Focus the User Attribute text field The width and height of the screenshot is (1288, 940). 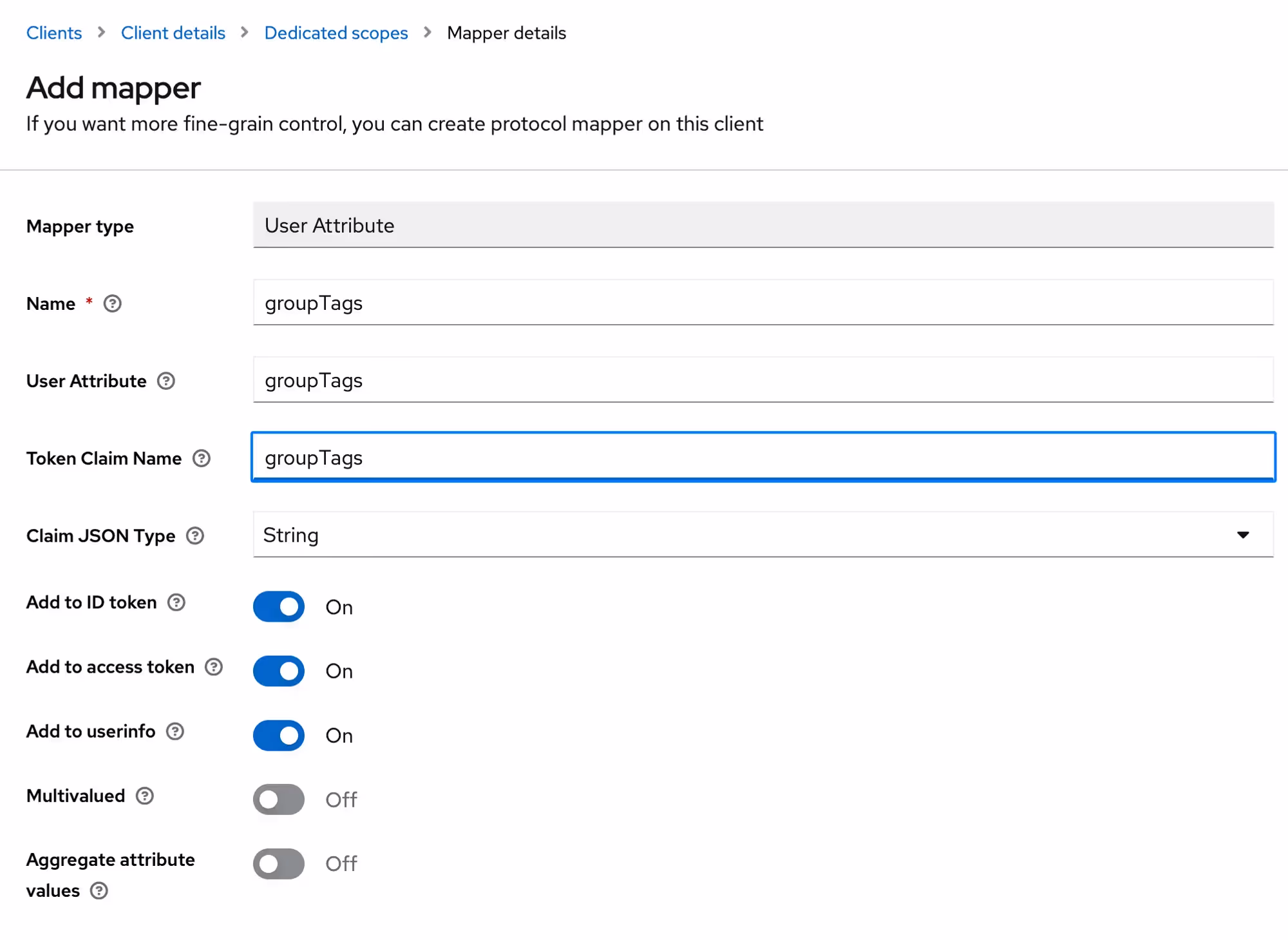coord(762,380)
